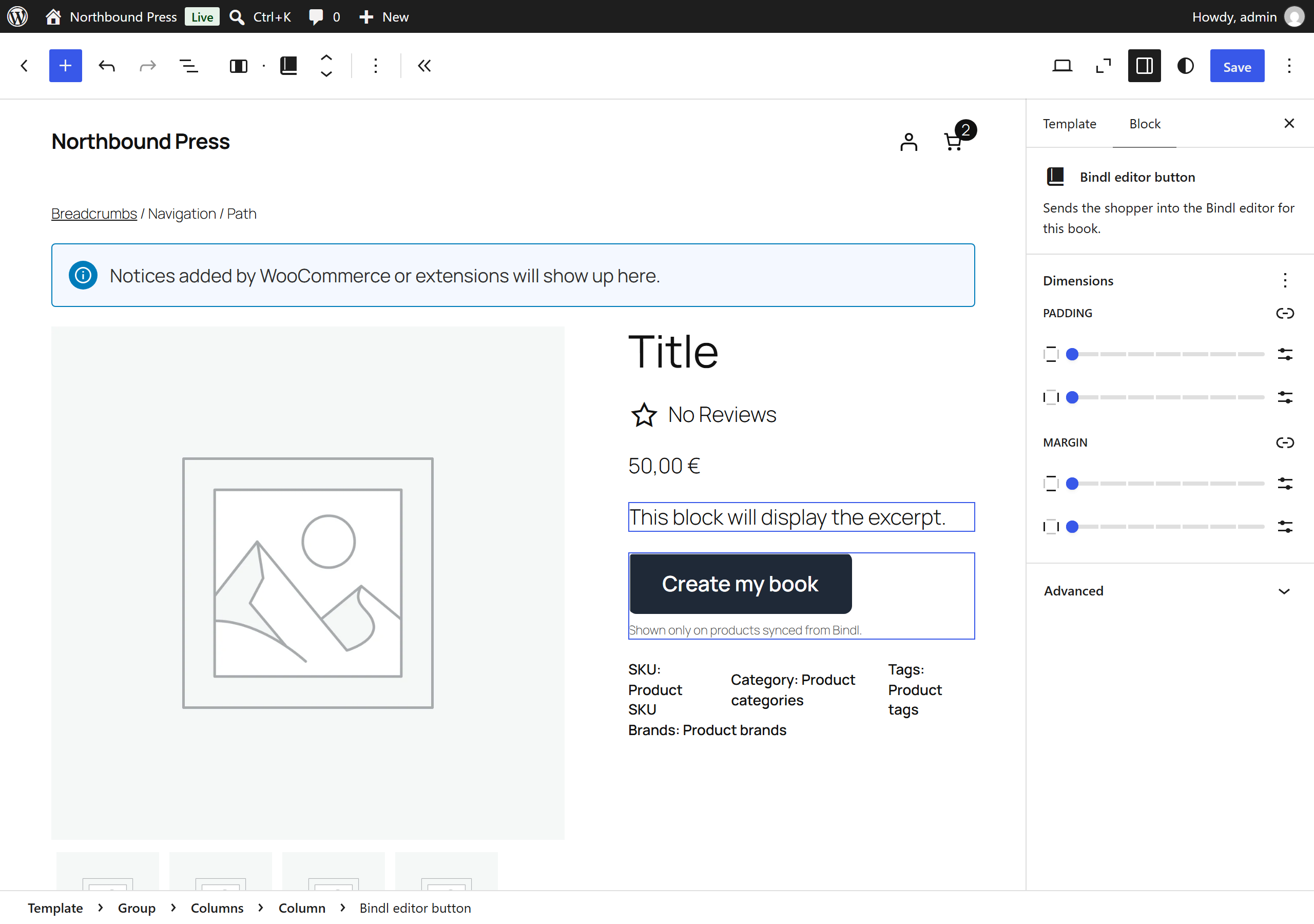The height and width of the screenshot is (924, 1314).
Task: Click the customer account person icon
Action: (x=908, y=141)
